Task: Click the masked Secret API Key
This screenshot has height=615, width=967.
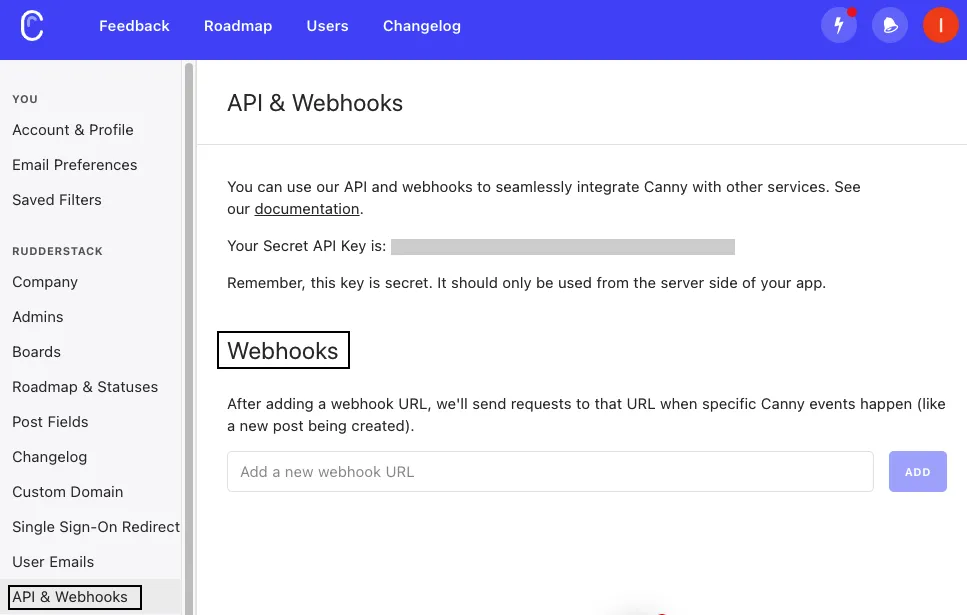Action: coord(562,247)
